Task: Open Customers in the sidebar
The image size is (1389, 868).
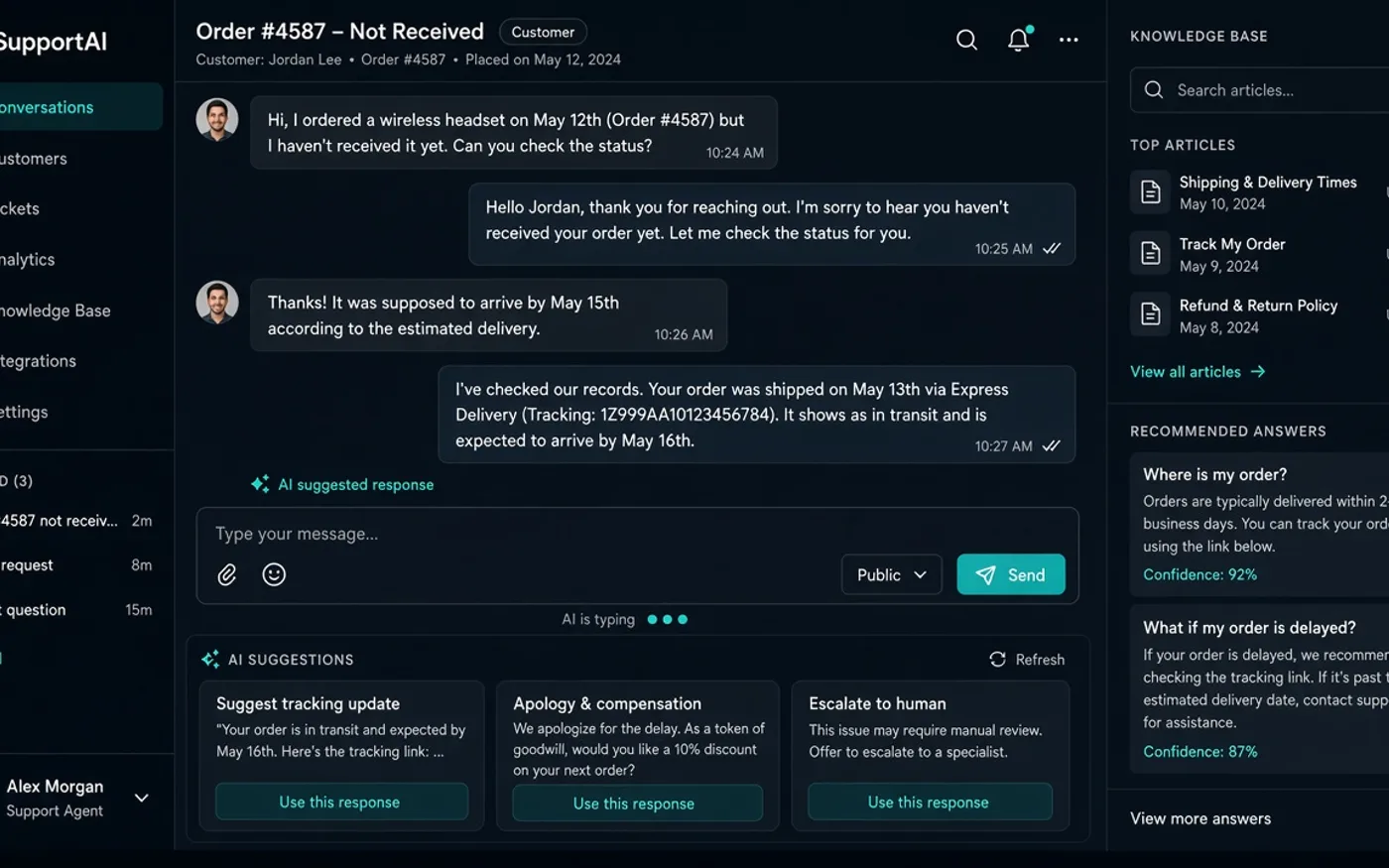Action: (x=34, y=159)
